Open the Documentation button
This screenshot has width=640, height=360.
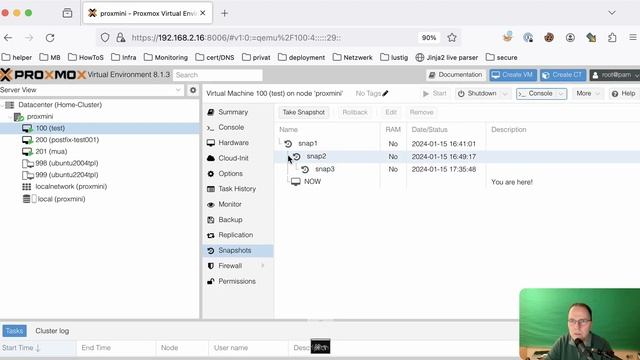[456, 75]
